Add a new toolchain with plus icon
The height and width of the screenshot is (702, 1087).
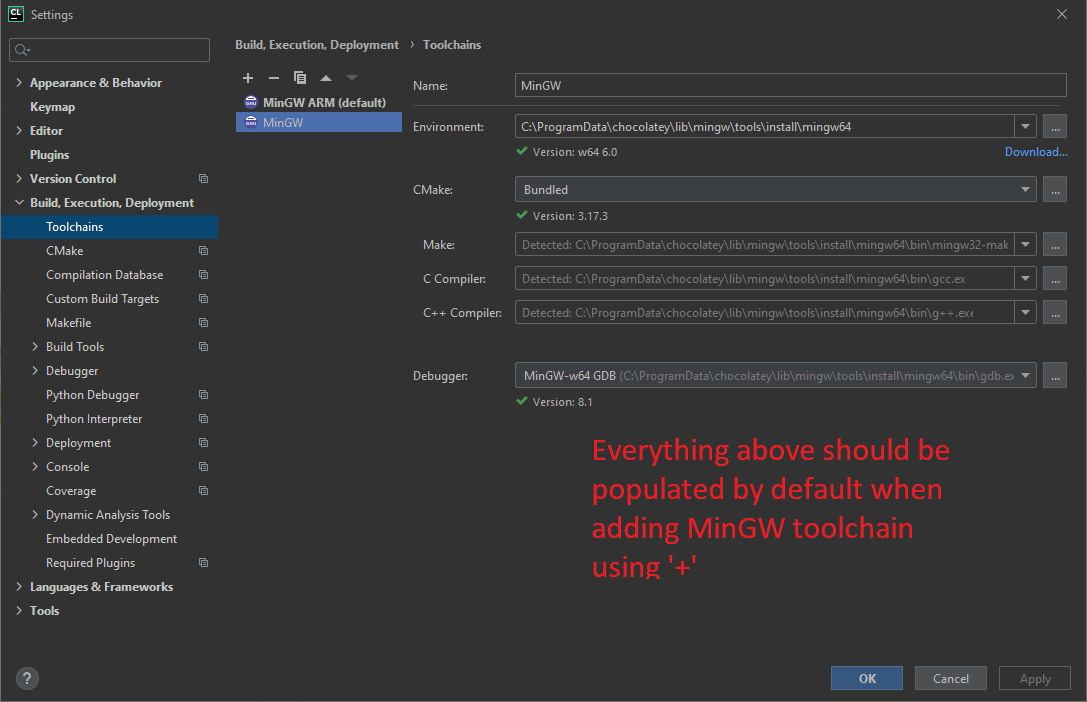[248, 78]
